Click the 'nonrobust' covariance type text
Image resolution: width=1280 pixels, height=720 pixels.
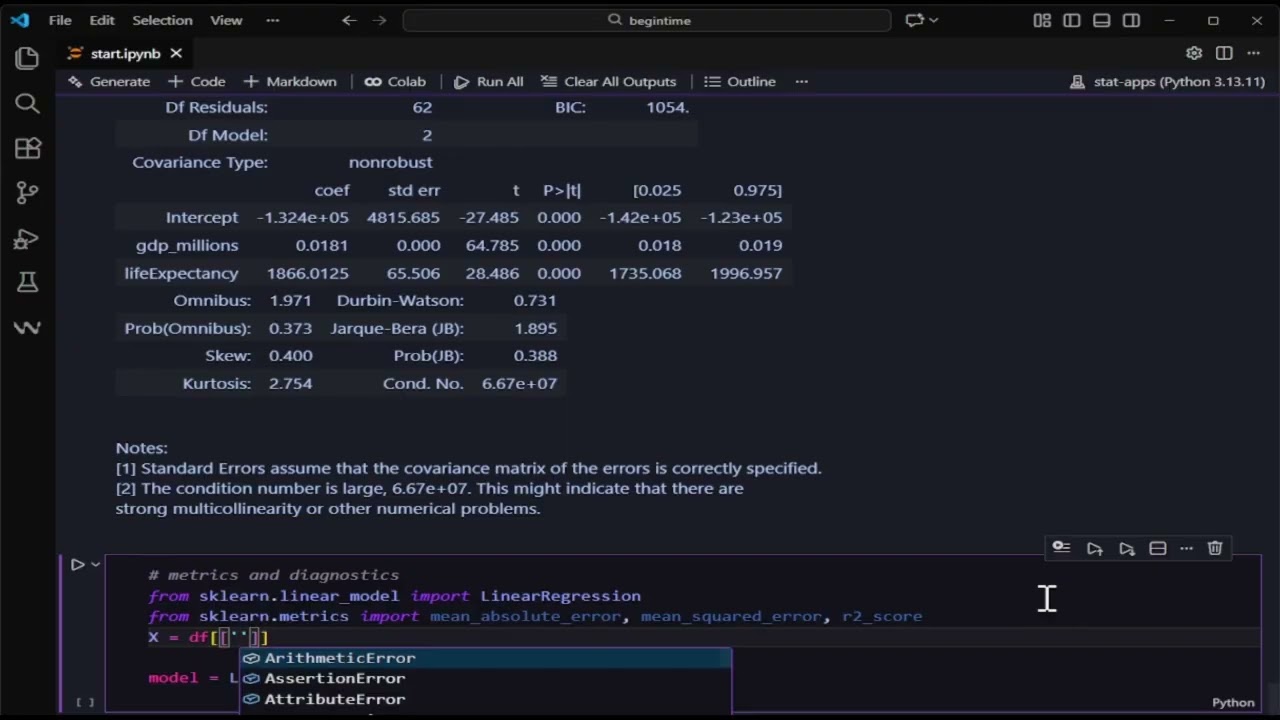pyautogui.click(x=390, y=162)
